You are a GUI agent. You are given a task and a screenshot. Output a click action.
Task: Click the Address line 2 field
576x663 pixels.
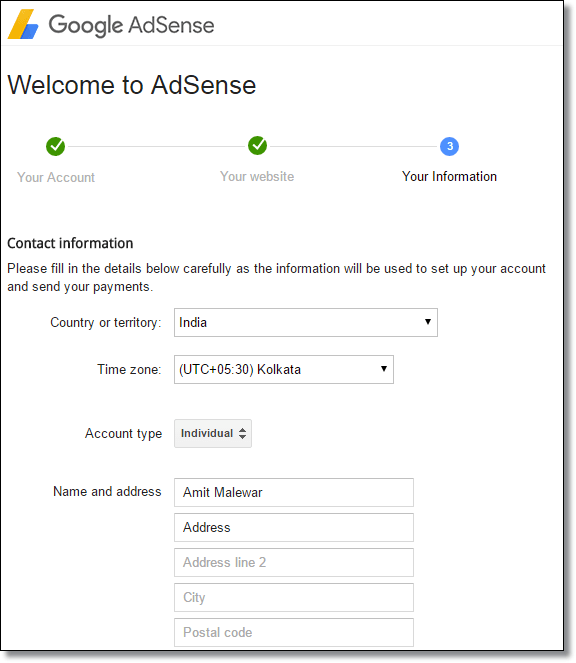[x=294, y=563]
